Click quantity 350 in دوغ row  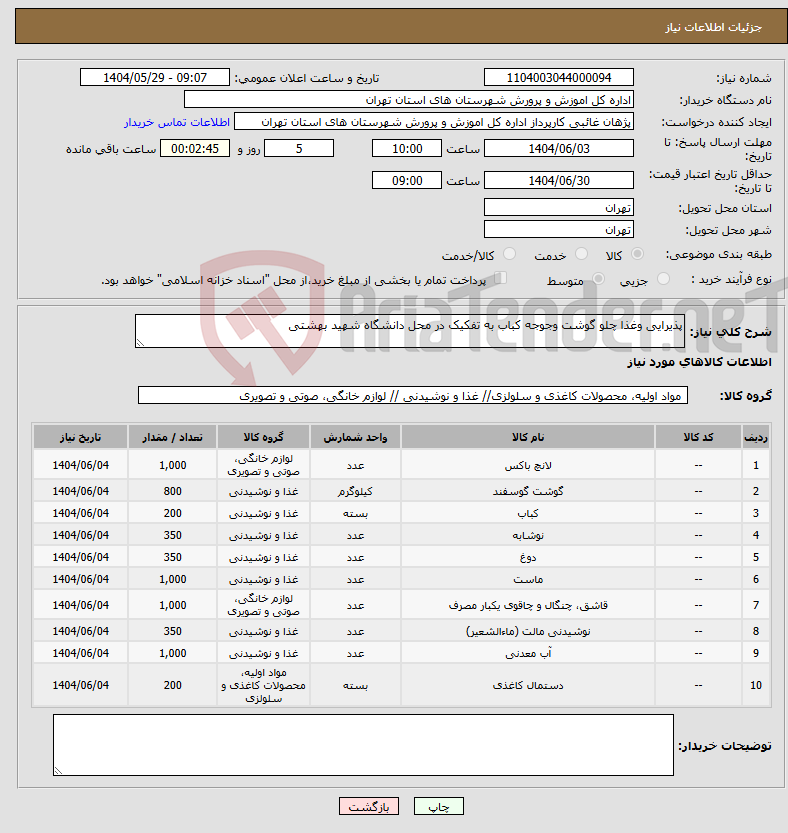(172, 557)
